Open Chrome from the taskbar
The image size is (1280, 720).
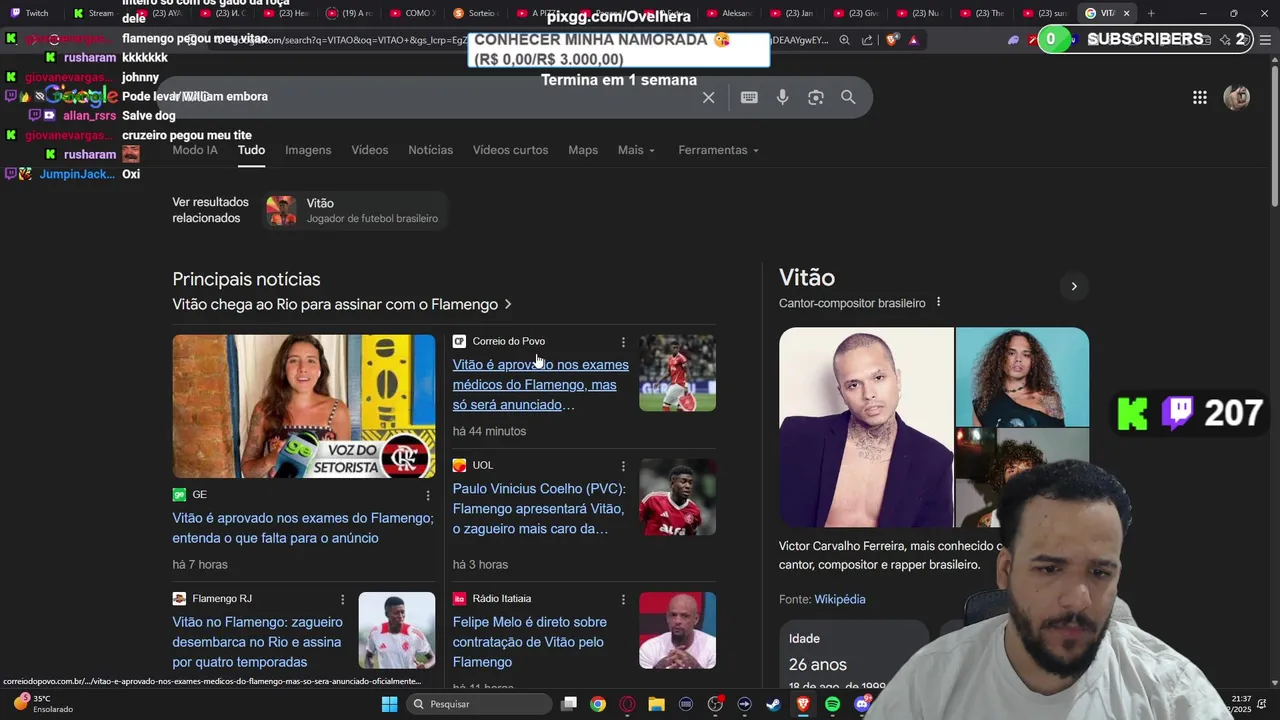(x=598, y=704)
